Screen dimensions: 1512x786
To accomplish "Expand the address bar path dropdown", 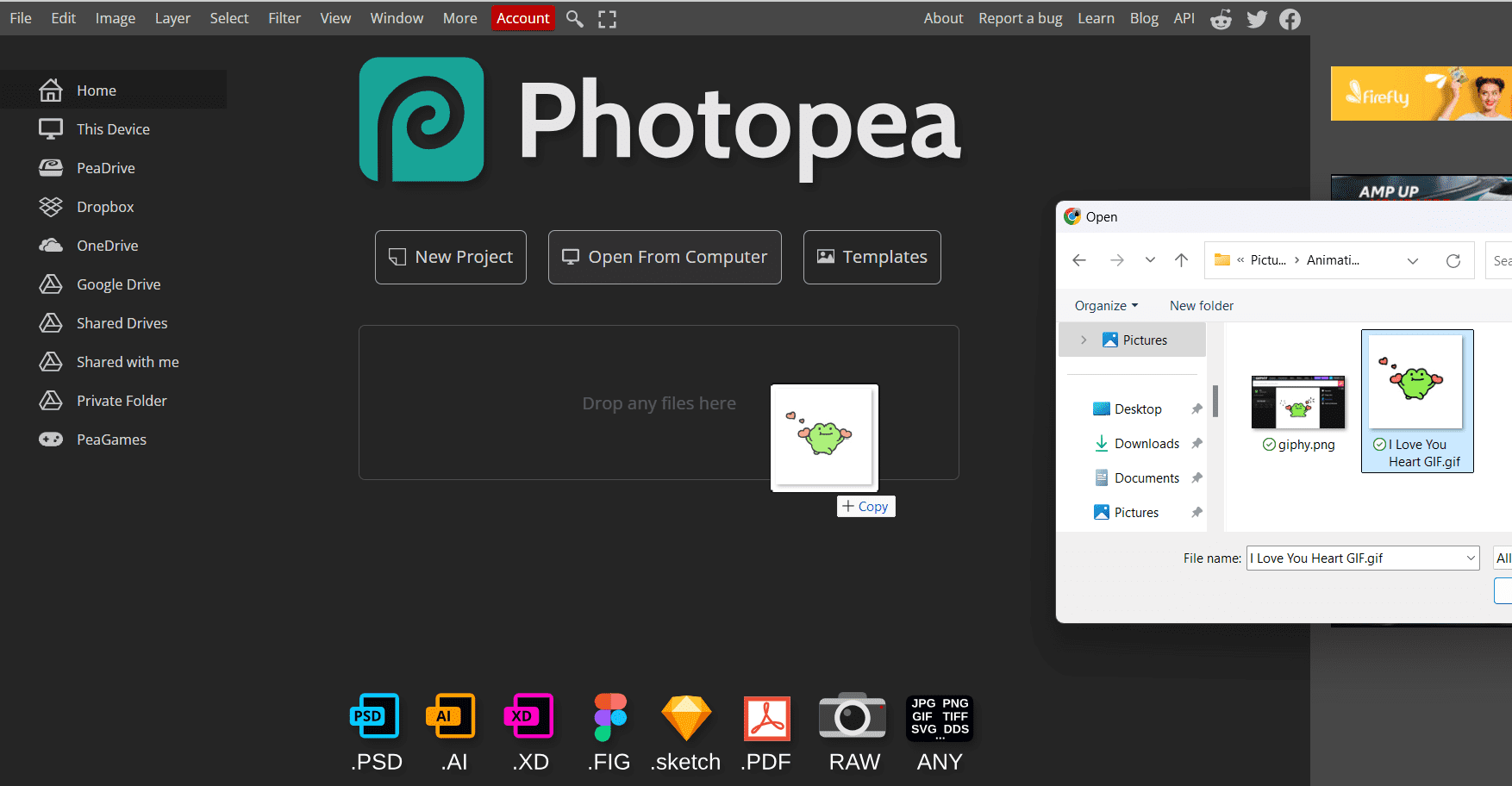I will [1412, 260].
